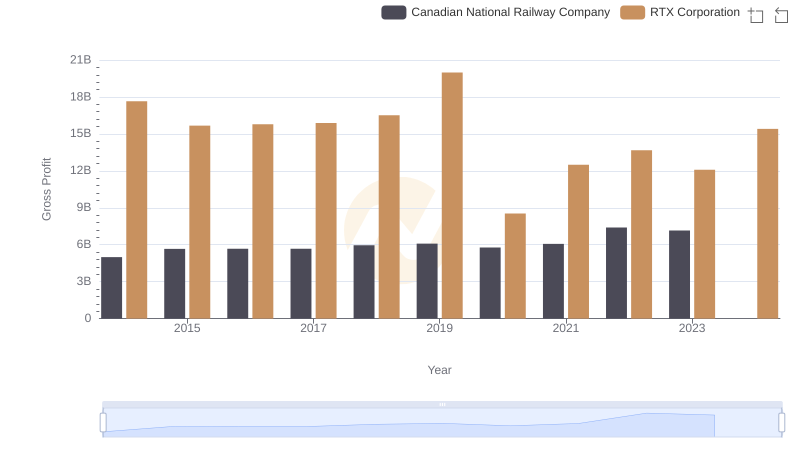This screenshot has width=800, height=461.
Task: Click the Canadian National bar for 2017
Action: click(x=301, y=284)
